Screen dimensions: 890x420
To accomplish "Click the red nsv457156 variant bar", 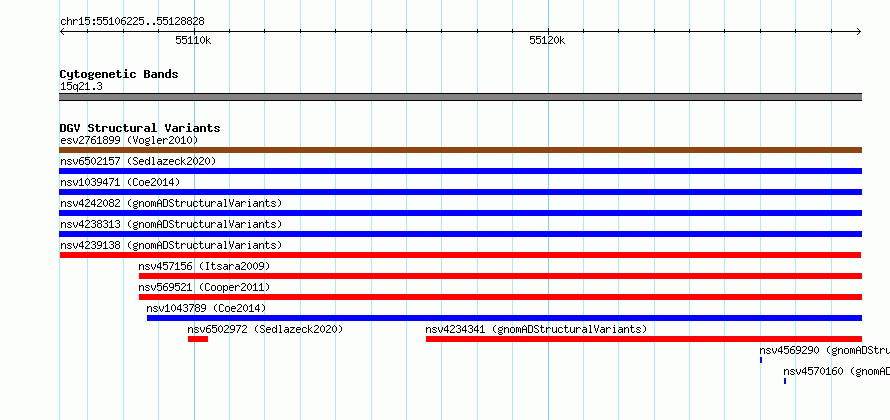I will (x=501, y=276).
